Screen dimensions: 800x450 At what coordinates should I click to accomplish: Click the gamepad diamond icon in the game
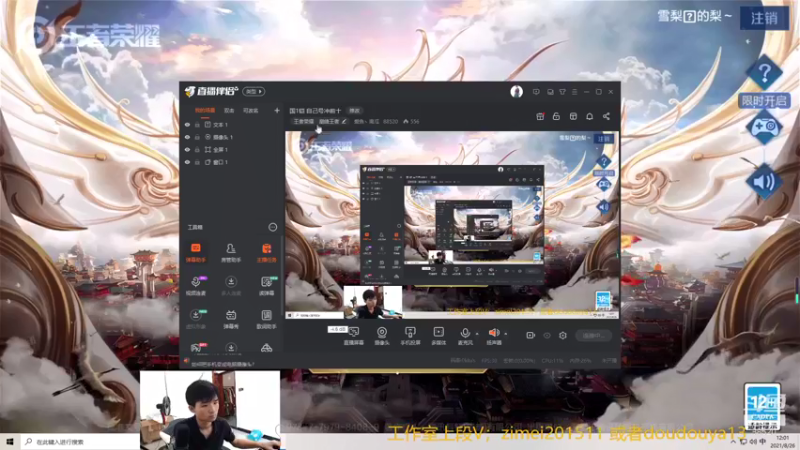[x=764, y=126]
